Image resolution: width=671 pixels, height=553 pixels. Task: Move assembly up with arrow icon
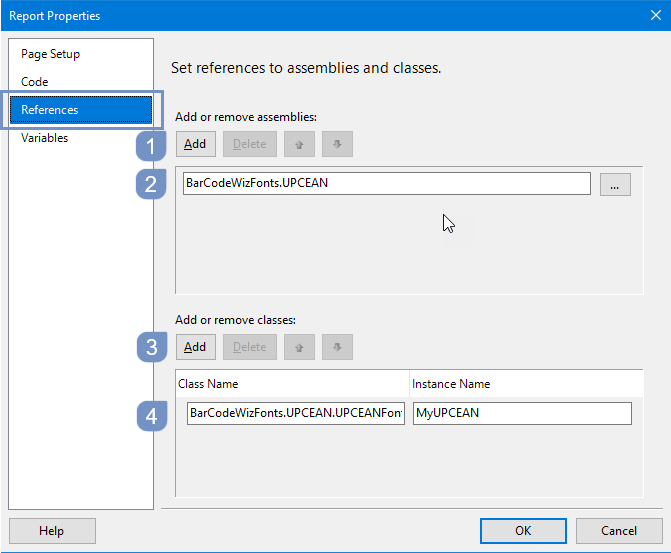tap(299, 144)
